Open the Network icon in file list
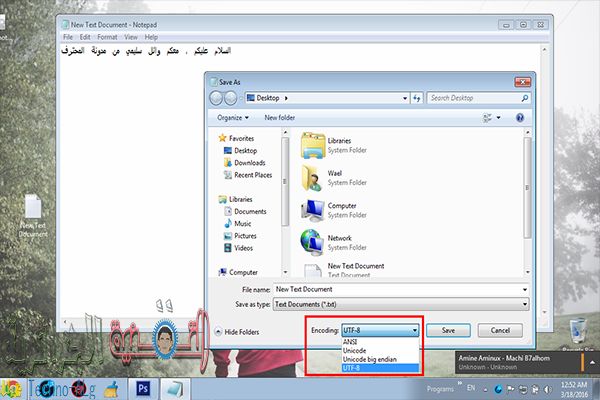600x400 pixels. click(313, 242)
